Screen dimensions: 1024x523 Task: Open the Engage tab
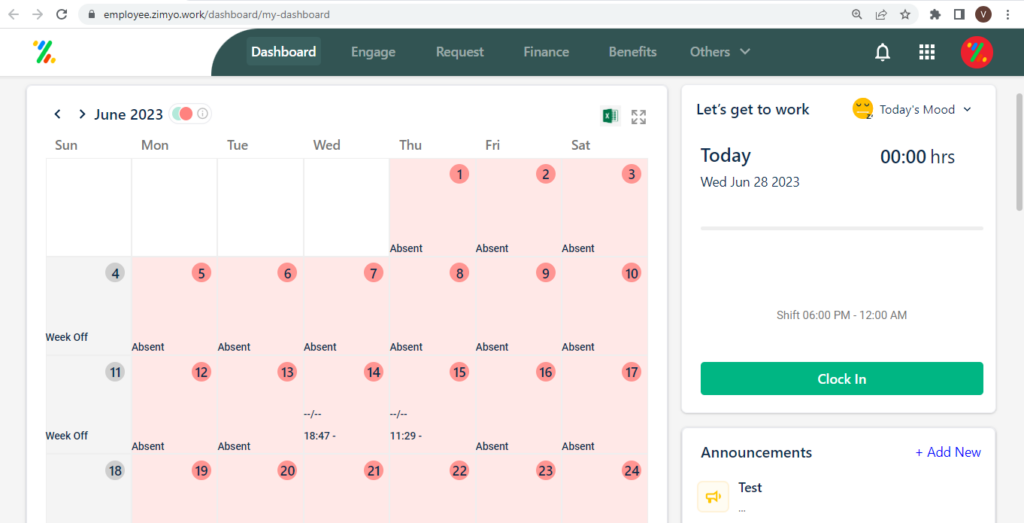click(373, 52)
